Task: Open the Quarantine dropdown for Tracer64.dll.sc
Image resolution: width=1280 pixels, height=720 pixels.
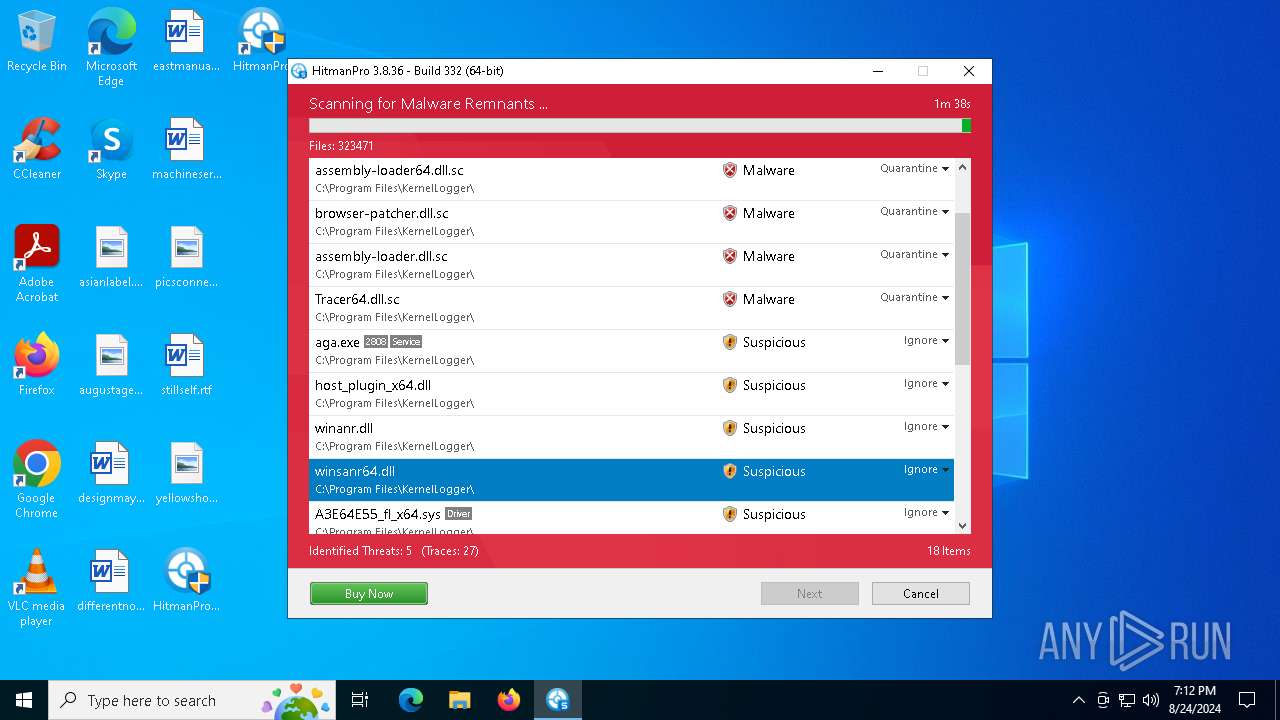Action: click(x=914, y=298)
